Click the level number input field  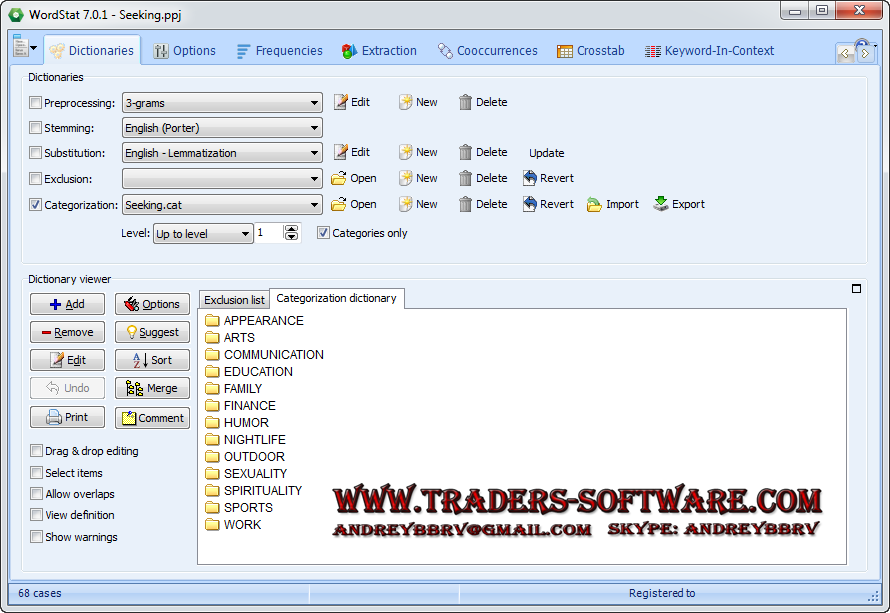pyautogui.click(x=269, y=233)
